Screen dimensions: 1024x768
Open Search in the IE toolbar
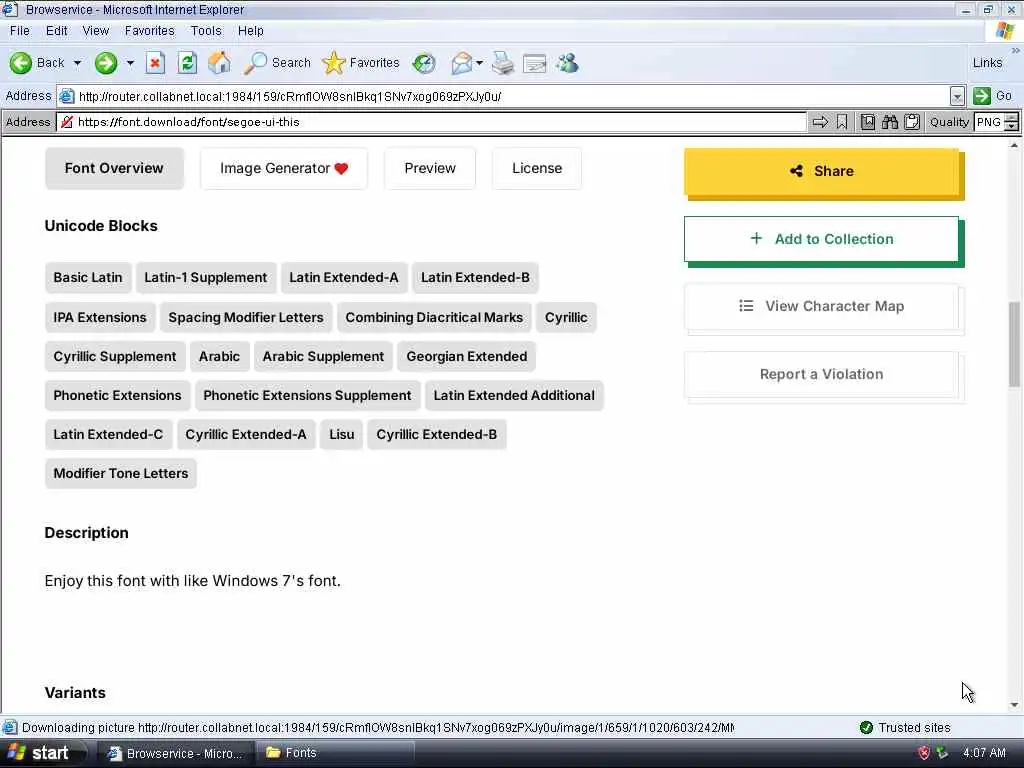277,63
